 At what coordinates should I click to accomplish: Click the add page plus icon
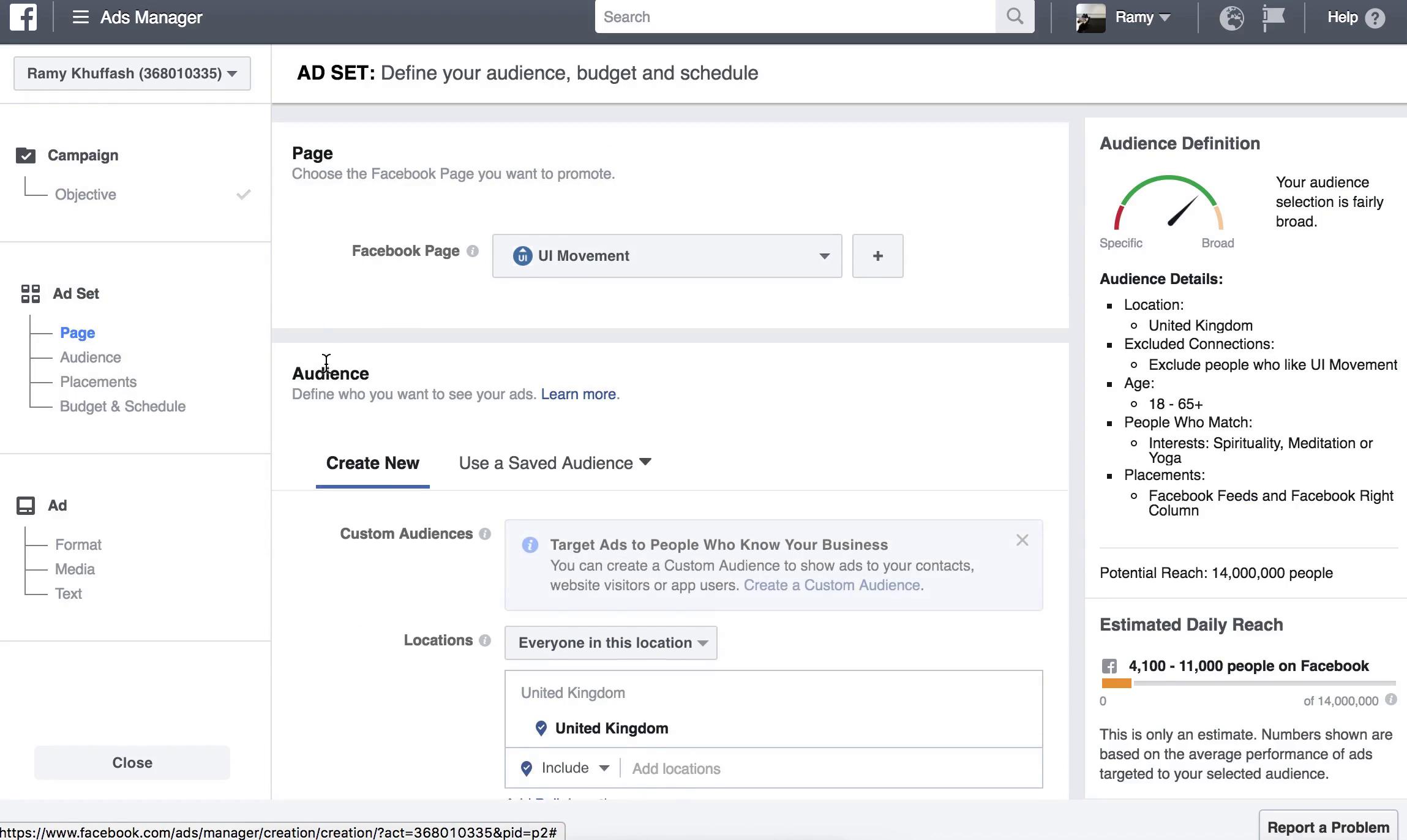coord(878,255)
